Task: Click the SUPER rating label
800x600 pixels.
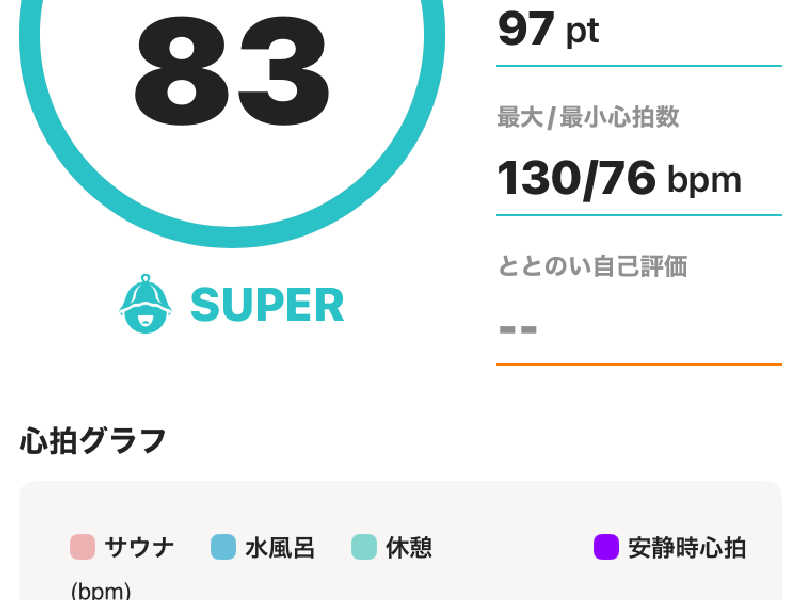Action: [x=267, y=305]
